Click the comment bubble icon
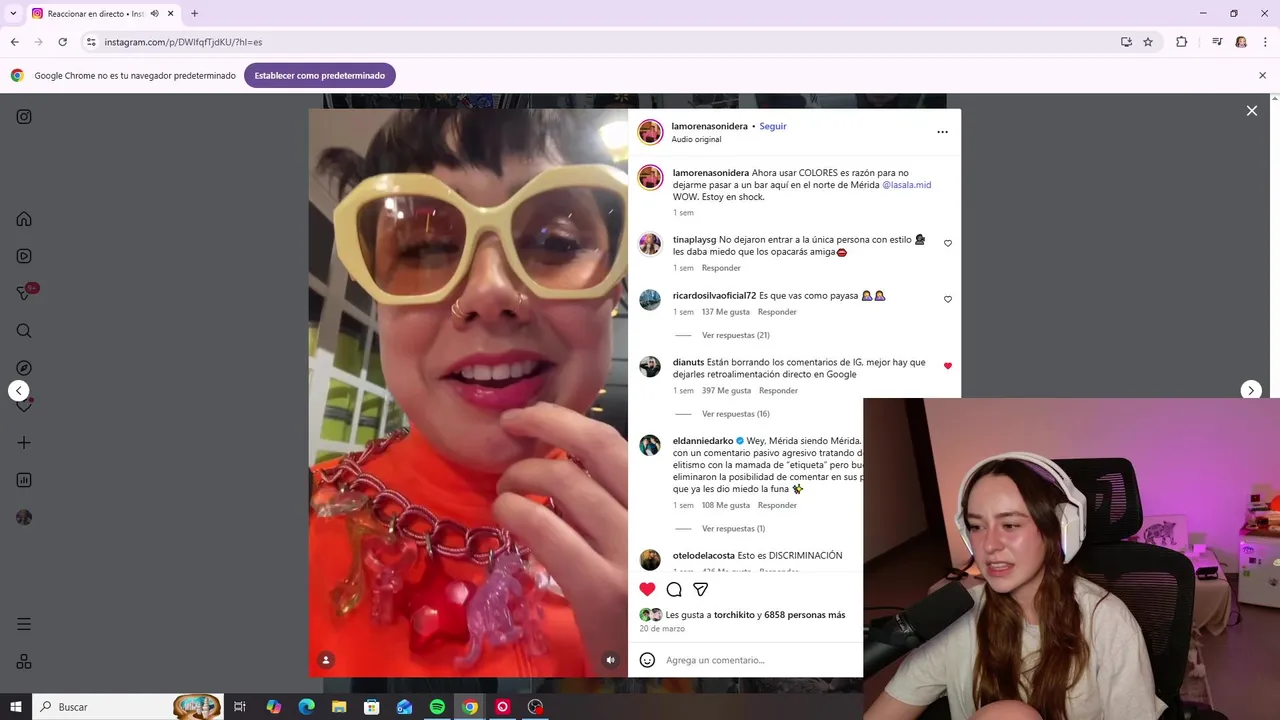1280x720 pixels. [x=674, y=589]
